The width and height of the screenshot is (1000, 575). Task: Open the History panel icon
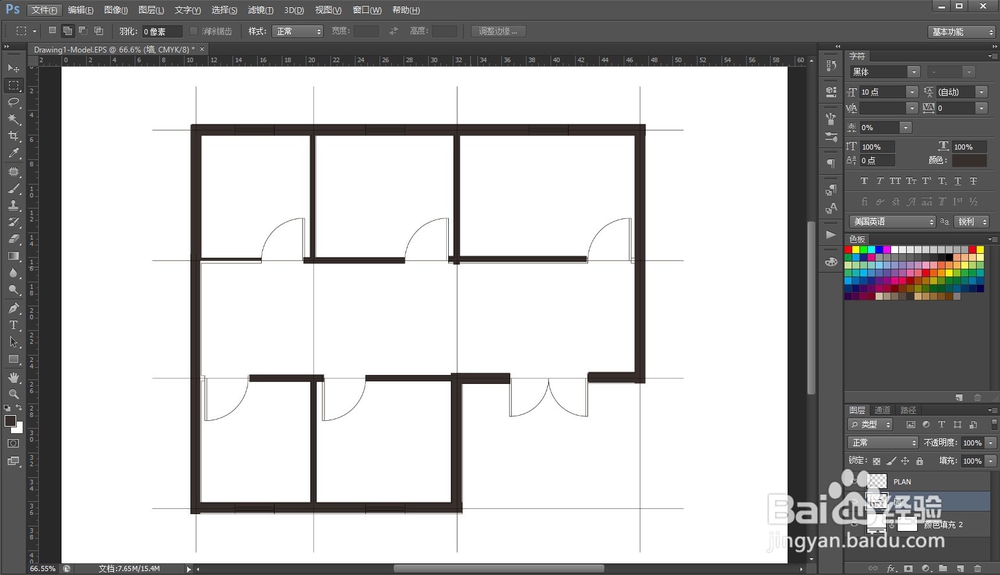(x=830, y=65)
